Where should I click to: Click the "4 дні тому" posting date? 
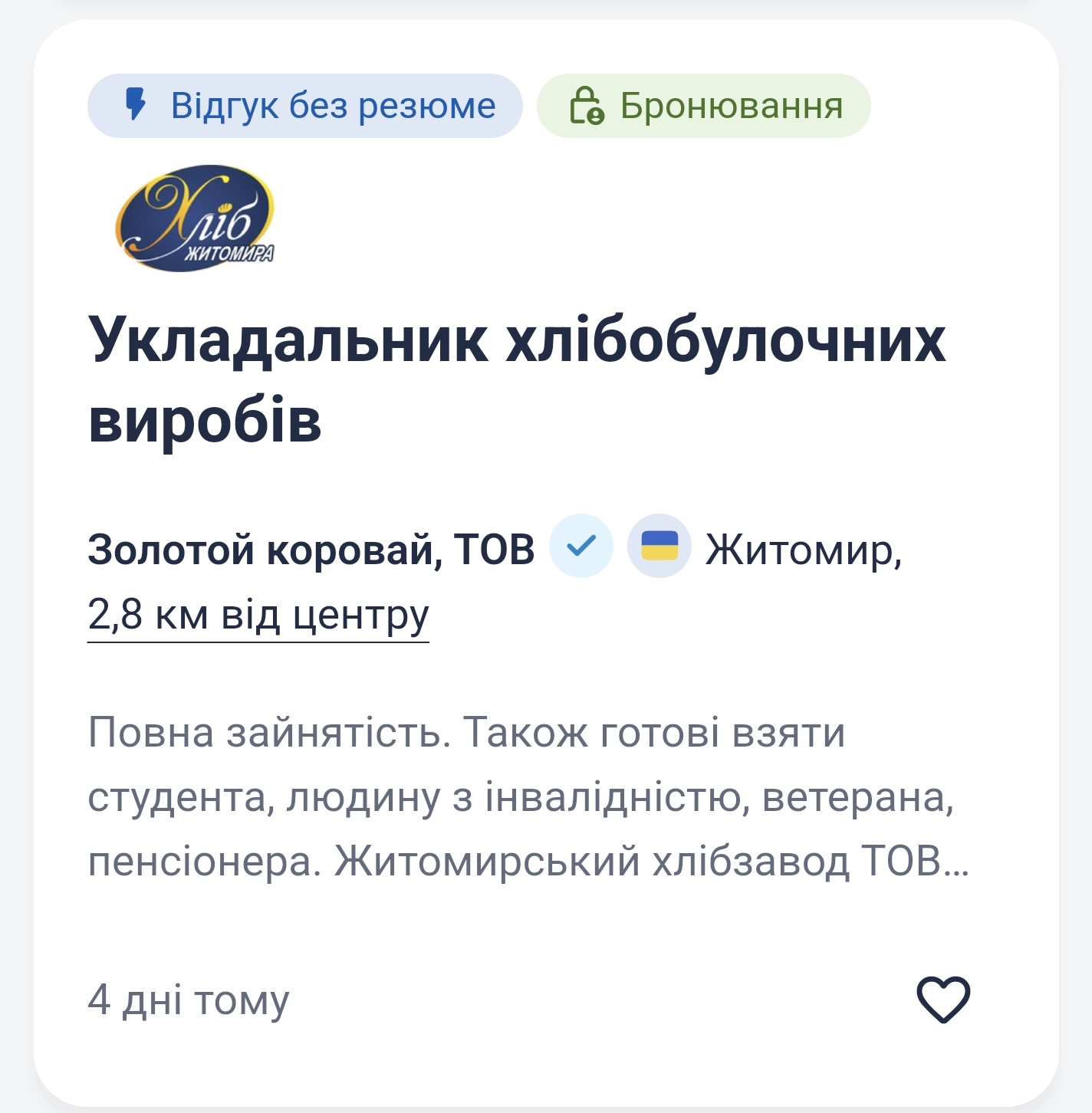click(189, 1001)
